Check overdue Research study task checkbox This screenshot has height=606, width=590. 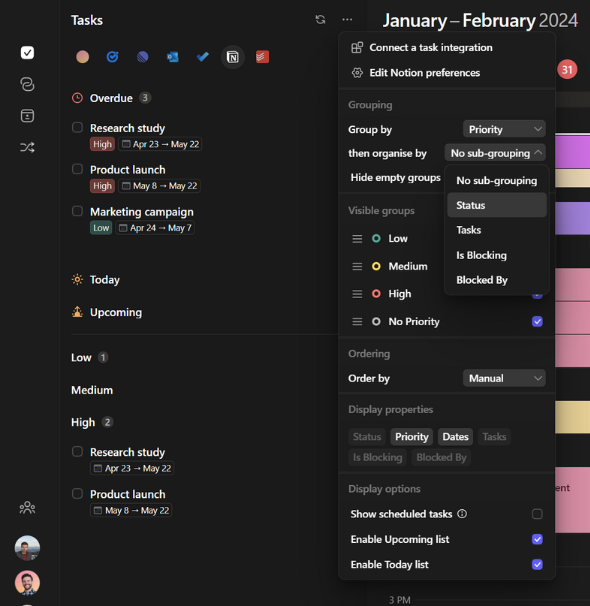coord(77,127)
